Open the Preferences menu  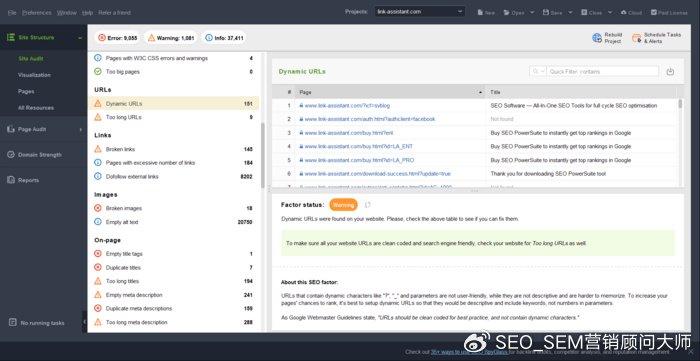pos(37,13)
